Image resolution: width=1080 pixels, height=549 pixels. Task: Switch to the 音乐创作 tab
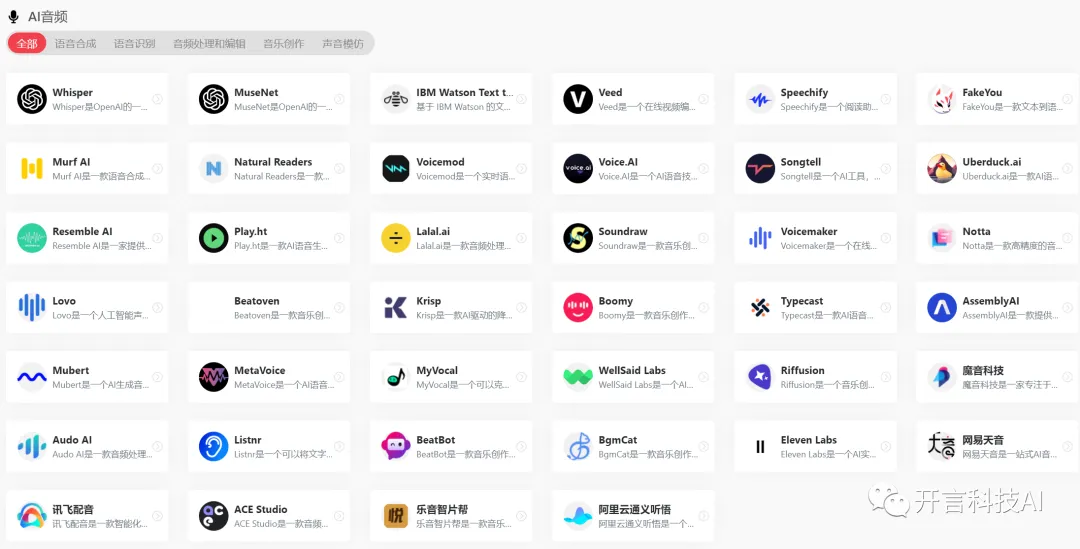pos(284,43)
